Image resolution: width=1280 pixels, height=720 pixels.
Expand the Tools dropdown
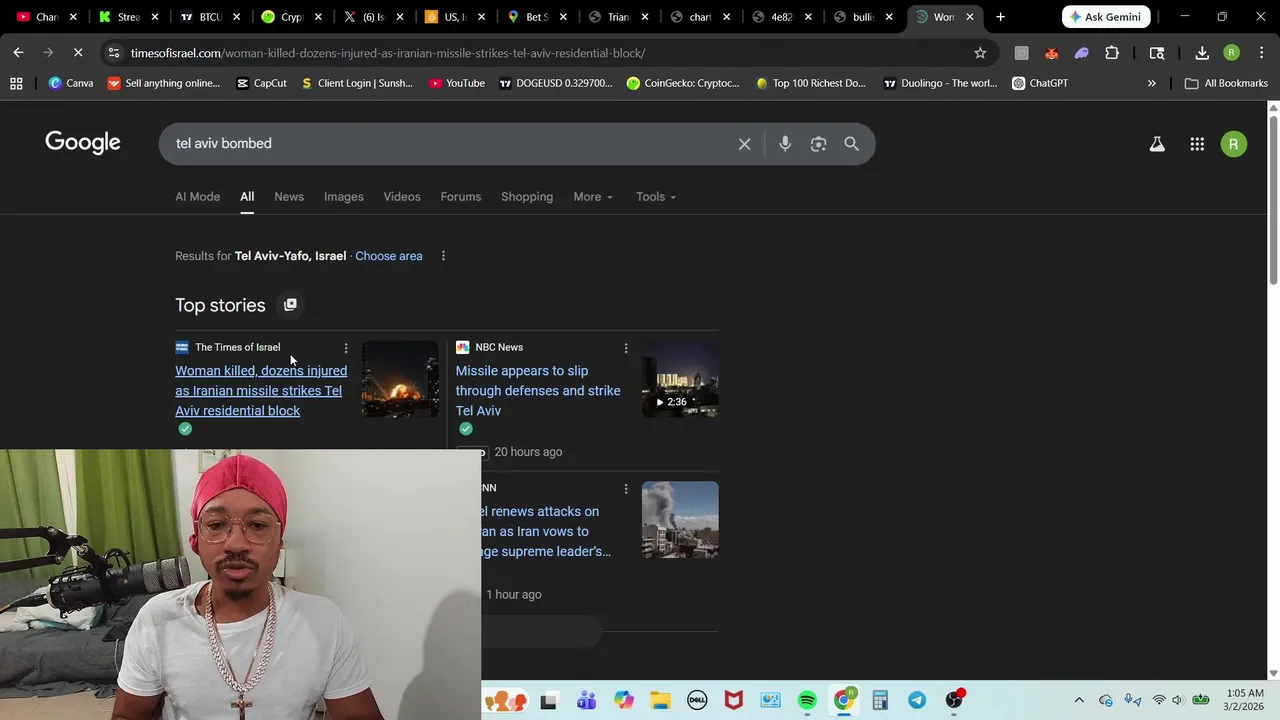click(x=656, y=197)
